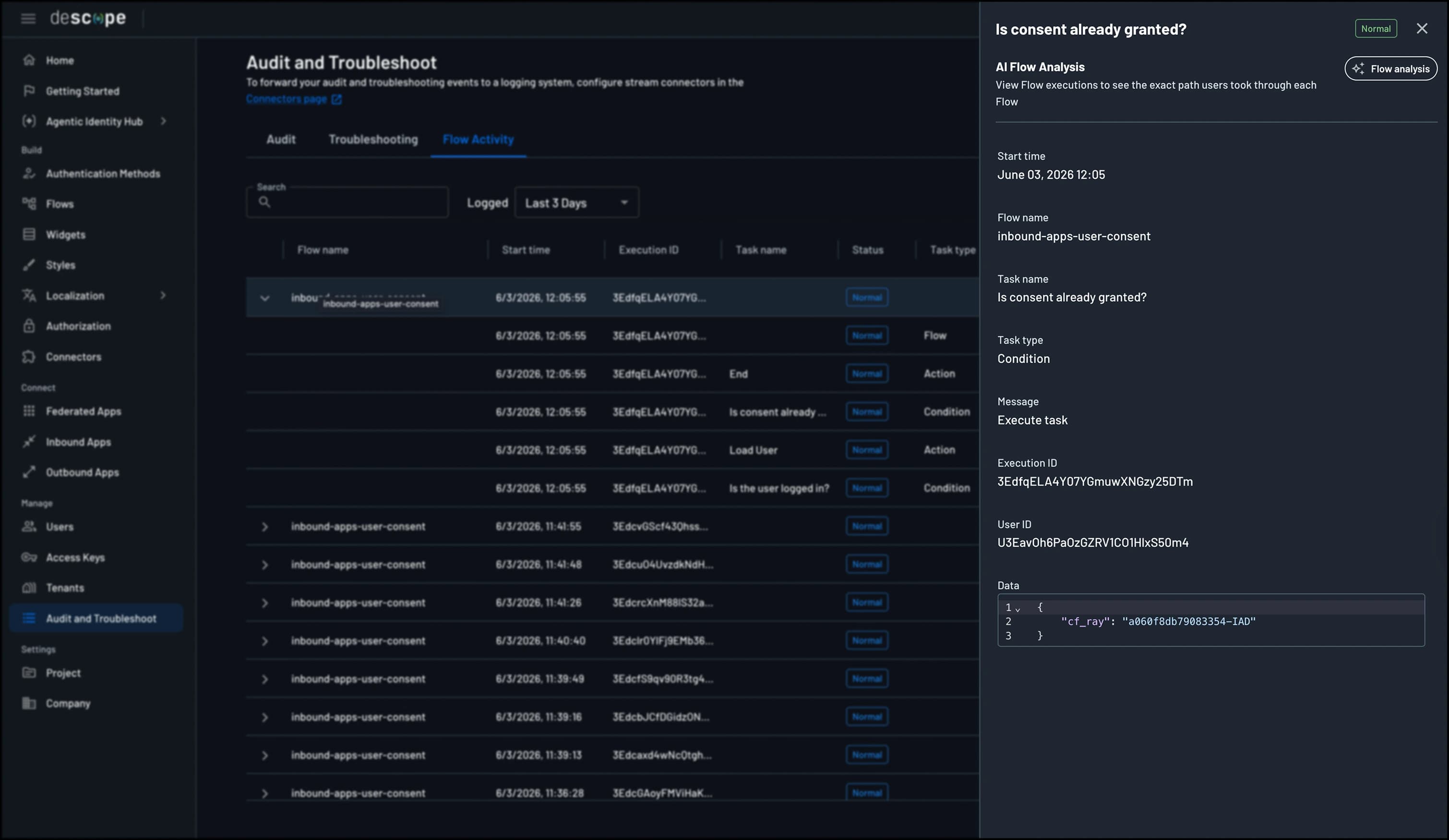
Task: Click the Flows sidebar icon
Action: pos(29,203)
